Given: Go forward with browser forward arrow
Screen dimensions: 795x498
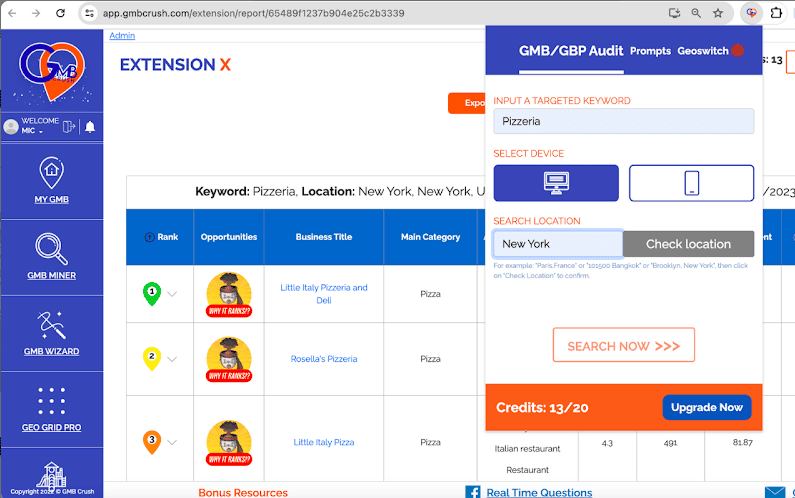Looking at the screenshot, I should point(36,13).
